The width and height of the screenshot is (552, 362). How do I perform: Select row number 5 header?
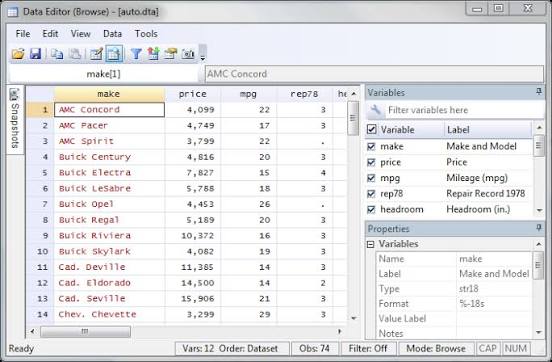coord(40,173)
